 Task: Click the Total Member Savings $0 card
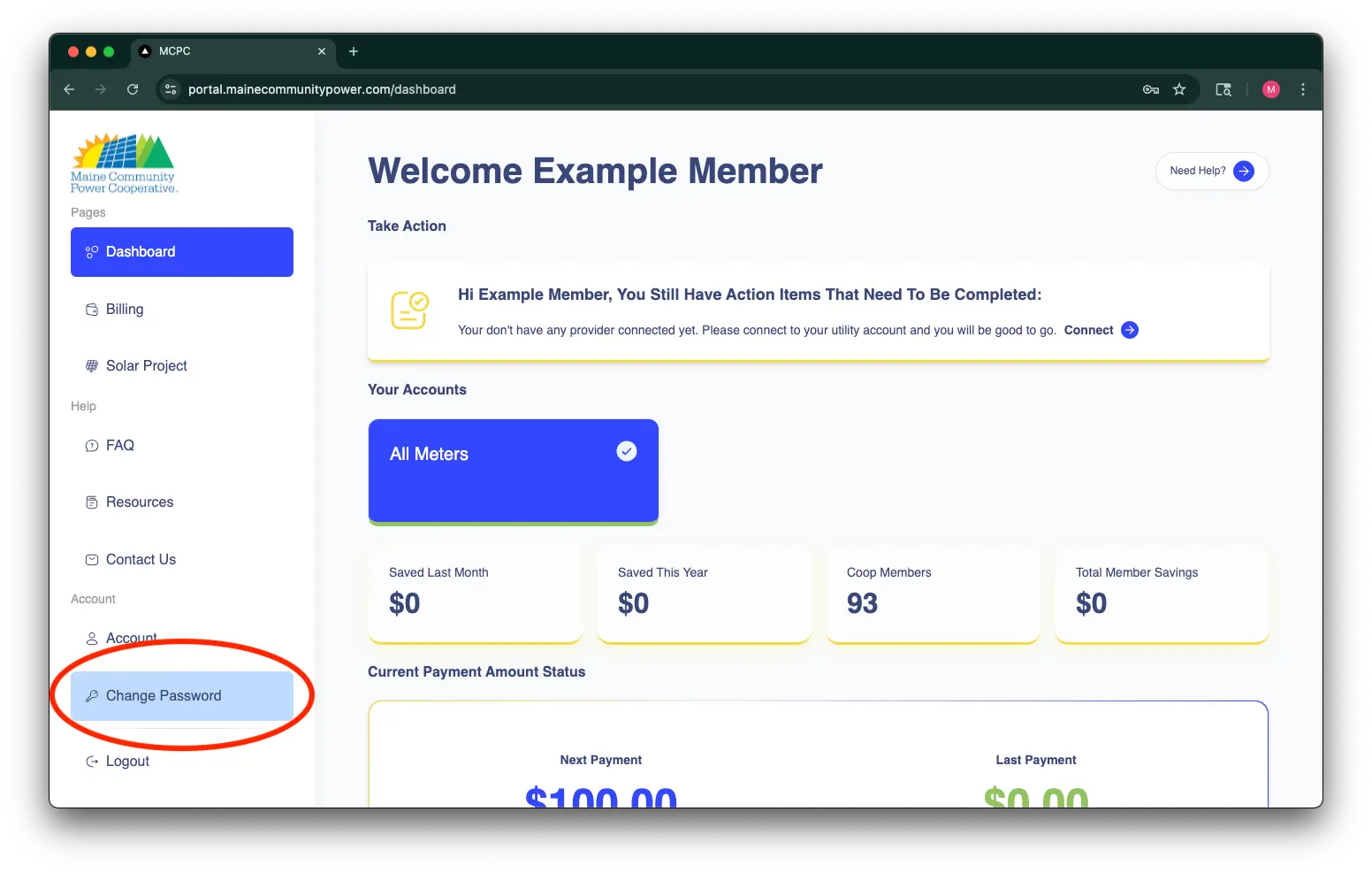(1162, 594)
